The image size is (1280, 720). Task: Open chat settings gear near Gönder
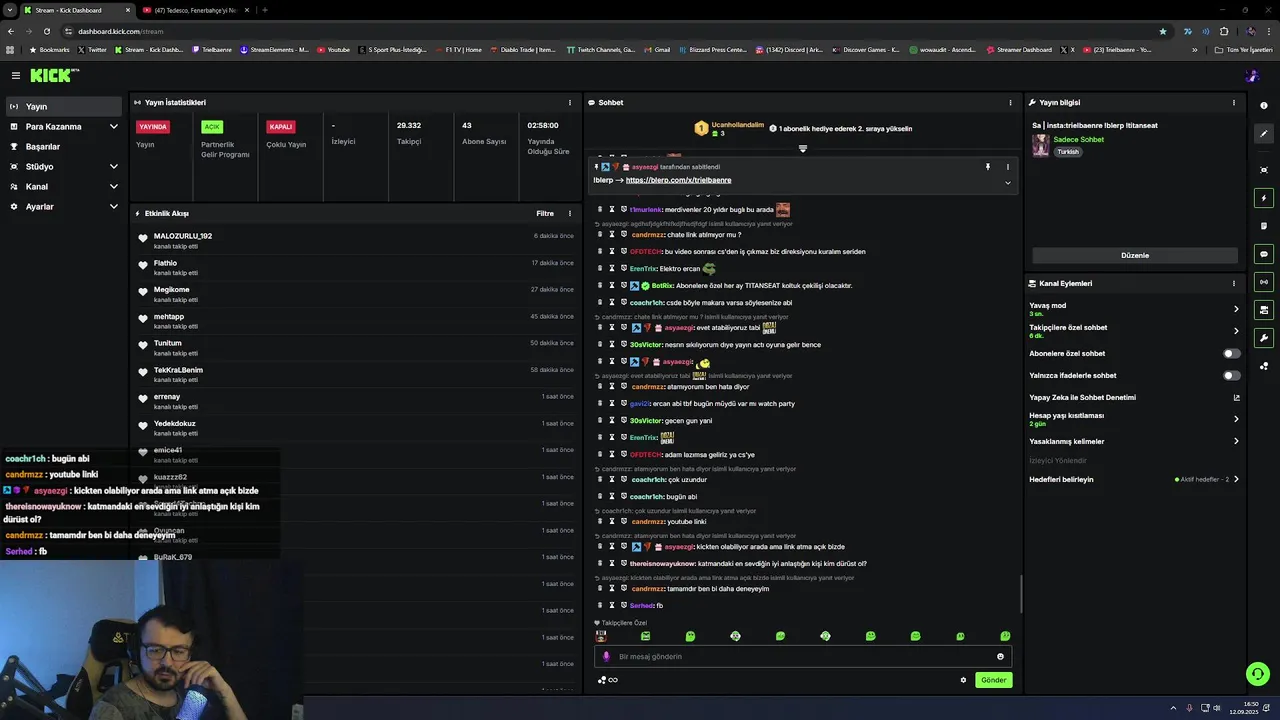point(963,680)
